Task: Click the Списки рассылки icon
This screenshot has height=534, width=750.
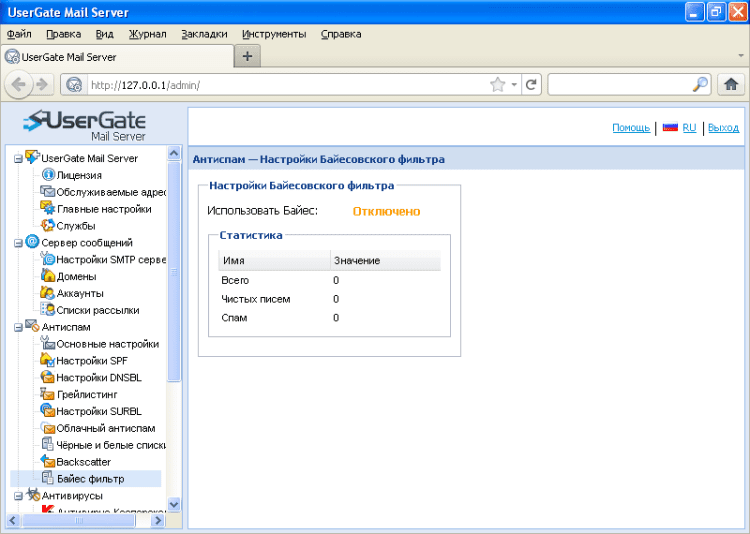Action: point(47,309)
